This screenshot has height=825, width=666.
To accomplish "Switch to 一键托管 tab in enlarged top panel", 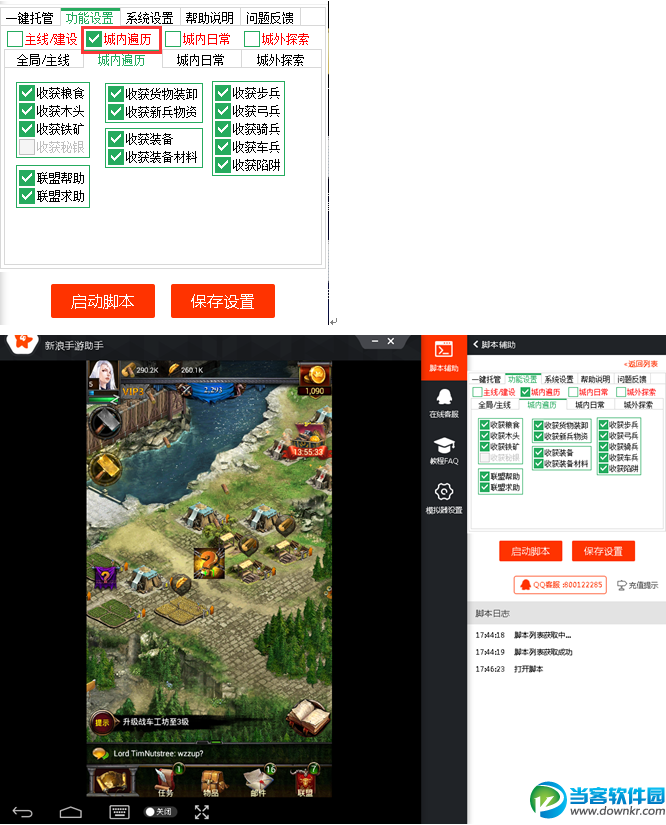I will click(30, 18).
